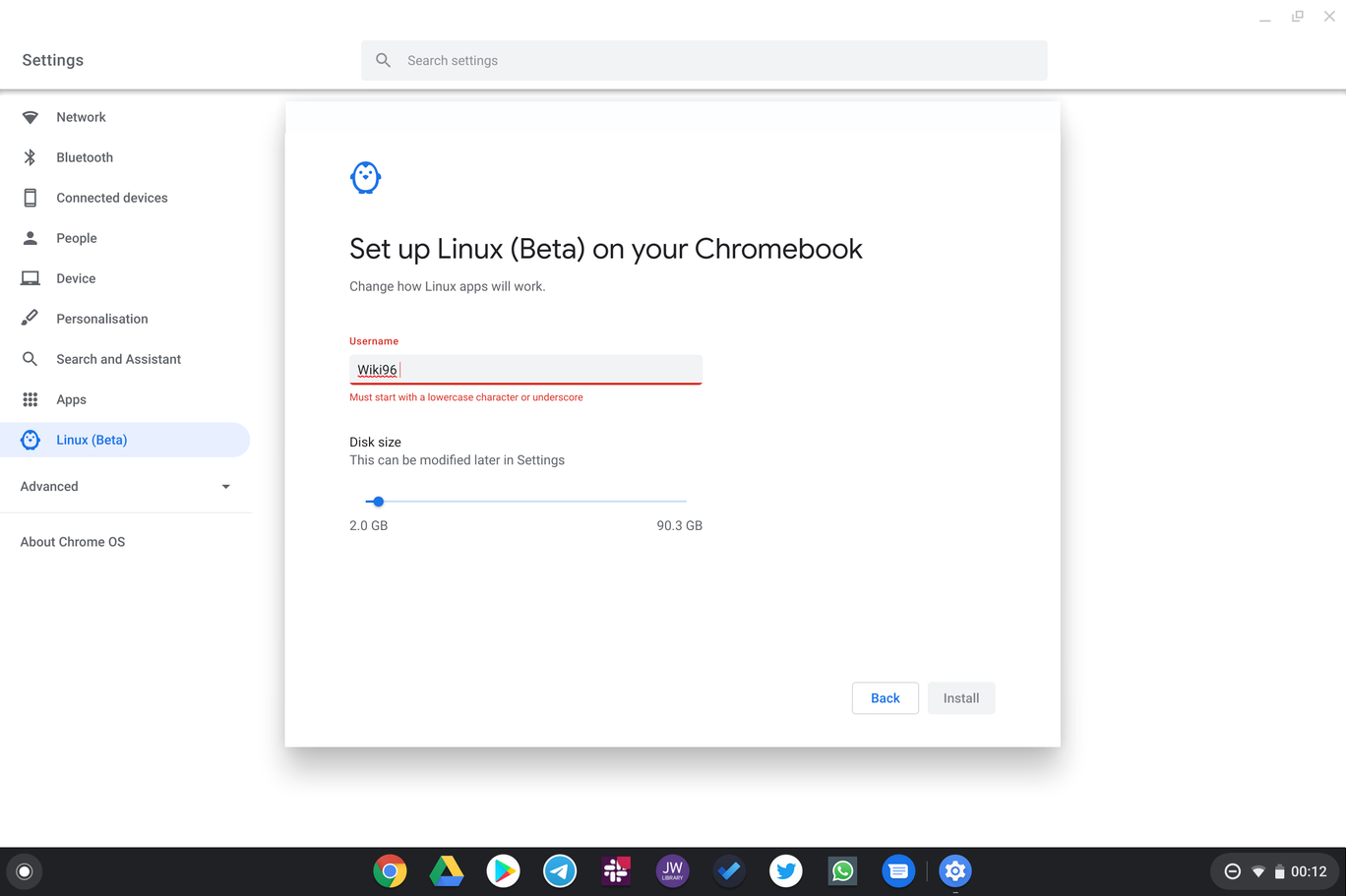
Task: Open the Apps settings section
Action: [70, 399]
